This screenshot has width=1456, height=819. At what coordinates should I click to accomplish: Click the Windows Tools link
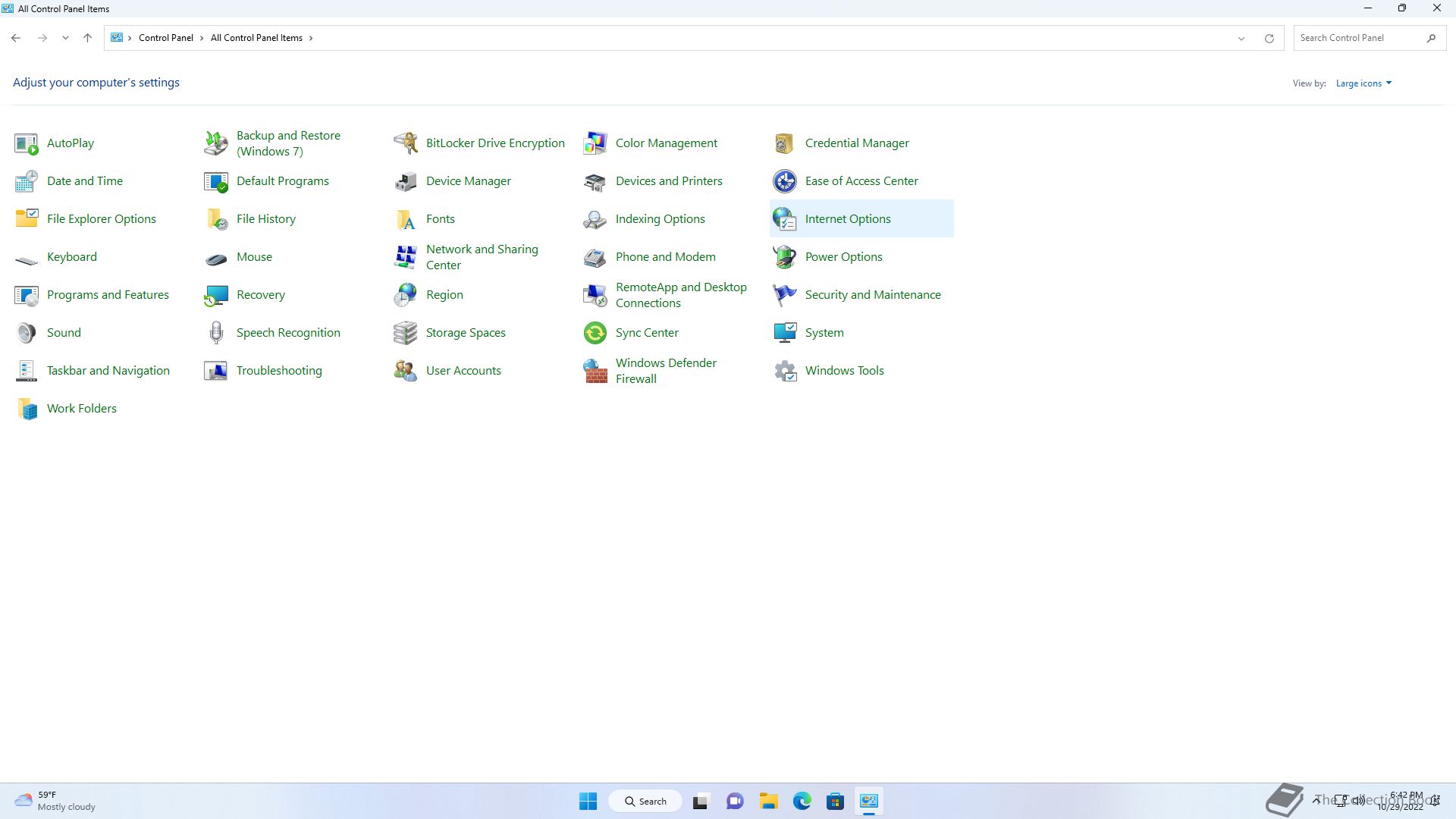845,371
